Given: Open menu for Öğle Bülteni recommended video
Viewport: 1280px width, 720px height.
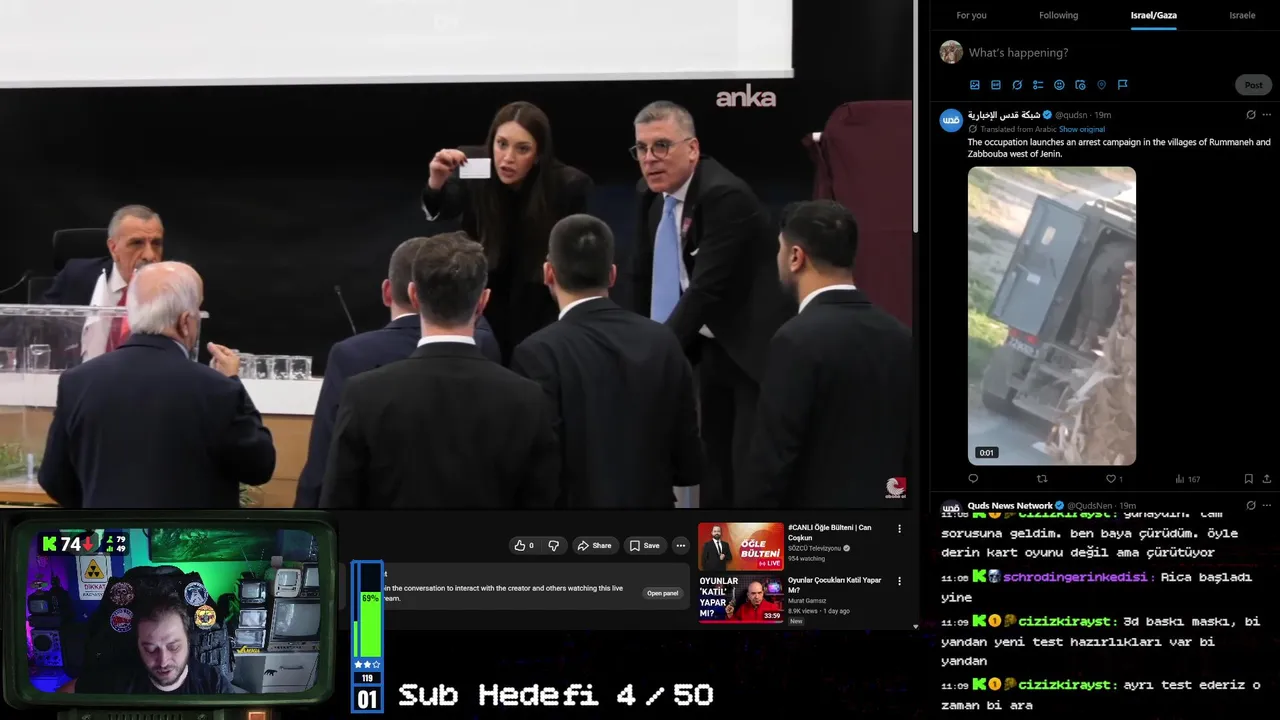Looking at the screenshot, I should [899, 529].
